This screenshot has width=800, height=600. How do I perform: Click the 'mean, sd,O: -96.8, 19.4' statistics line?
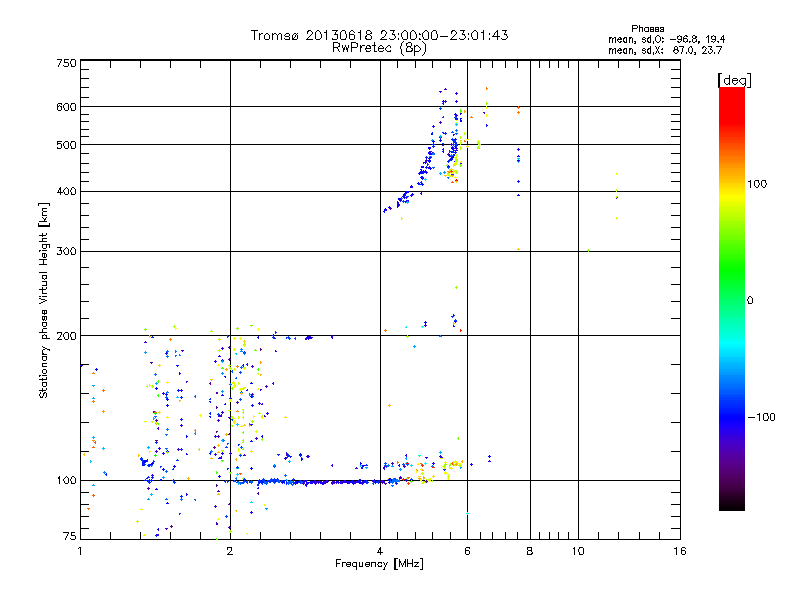tap(666, 39)
